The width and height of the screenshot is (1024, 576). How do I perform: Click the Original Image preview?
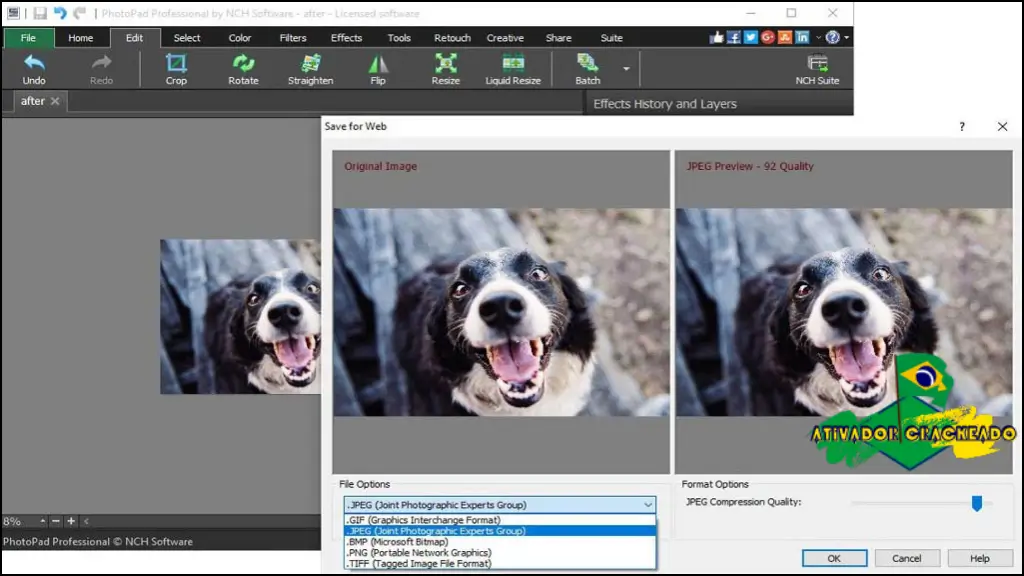click(501, 312)
